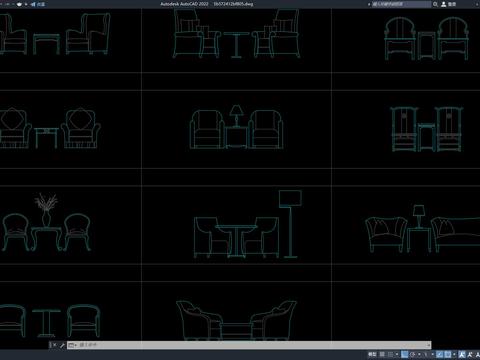480x360 pixels.
Task: Click the help search text box in title bar
Action: (x=402, y=4)
